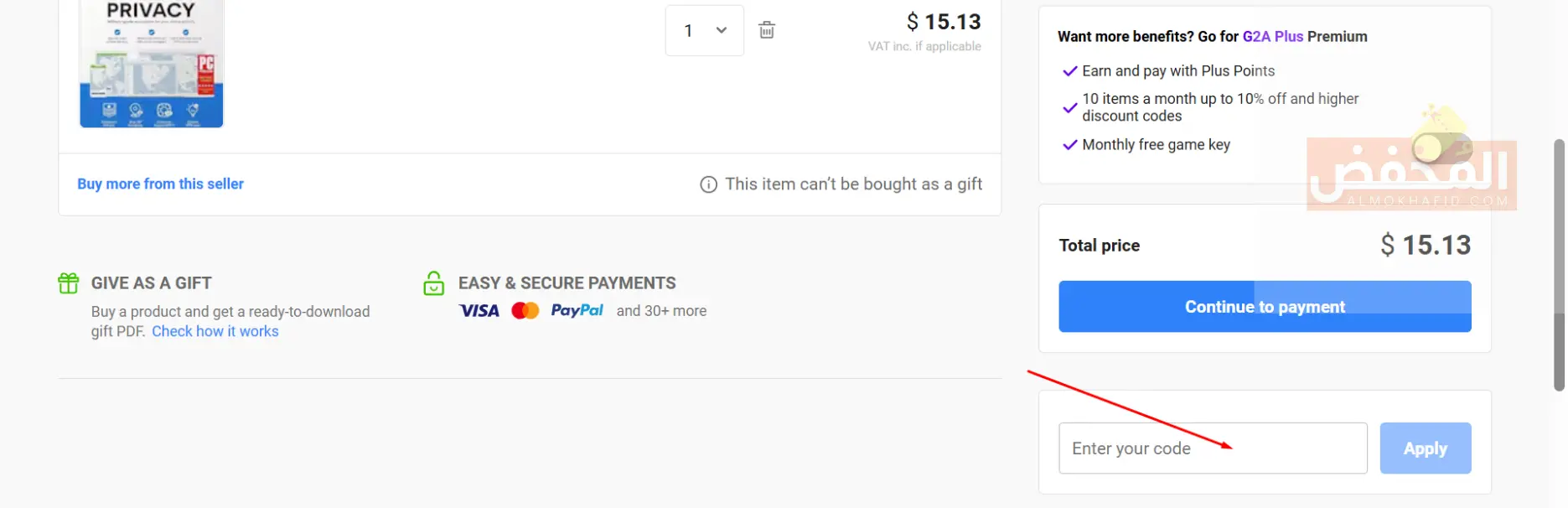Focus the Enter your code field
1568x508 pixels.
click(x=1212, y=448)
